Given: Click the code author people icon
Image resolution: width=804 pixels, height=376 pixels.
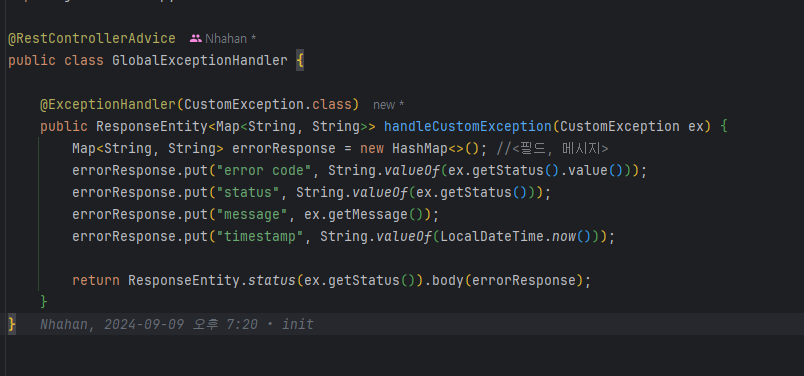Looking at the screenshot, I should pos(195,38).
